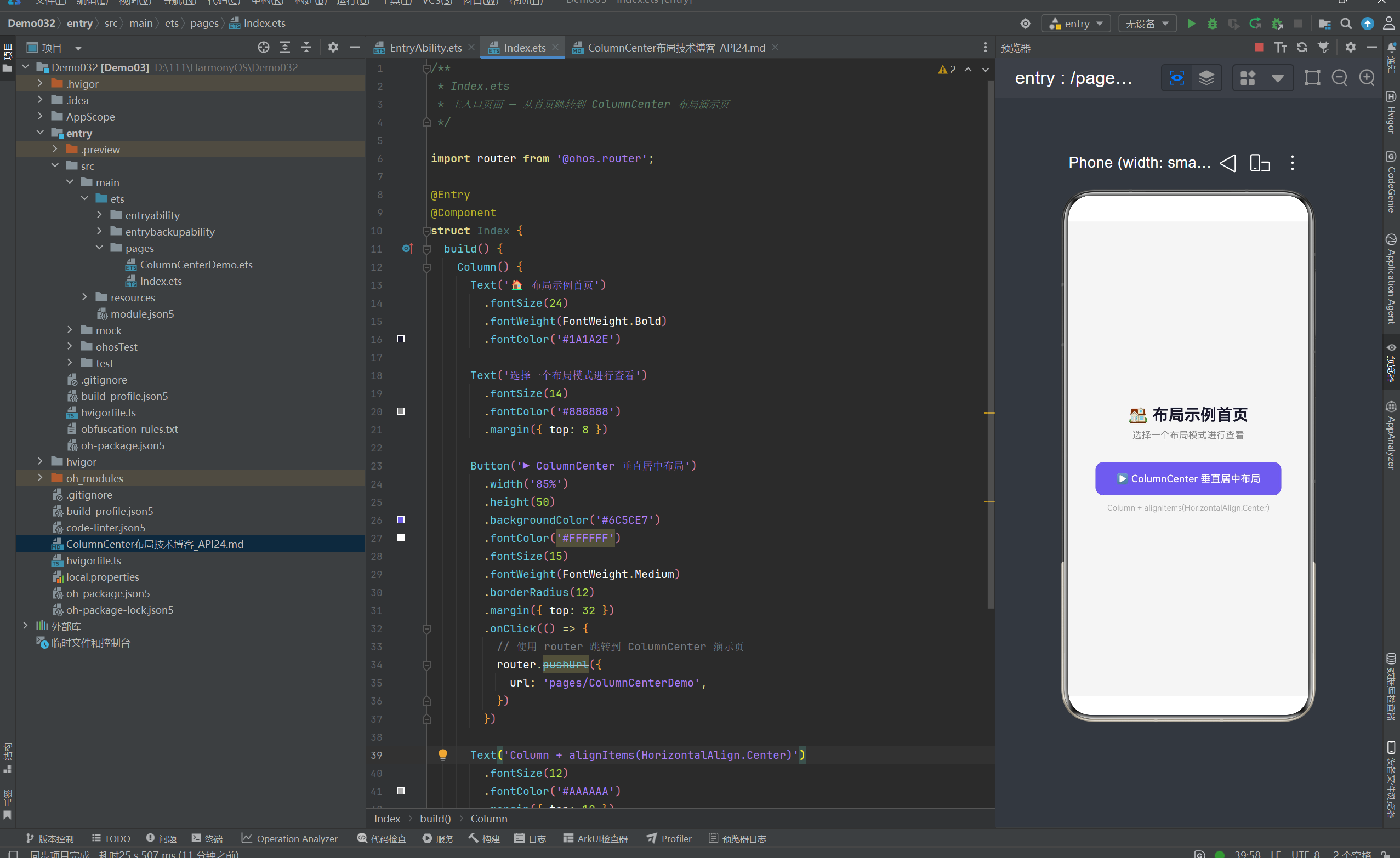Select ColumnCenterDemo.ets in project tree
The image size is (1400, 858).
(x=196, y=265)
